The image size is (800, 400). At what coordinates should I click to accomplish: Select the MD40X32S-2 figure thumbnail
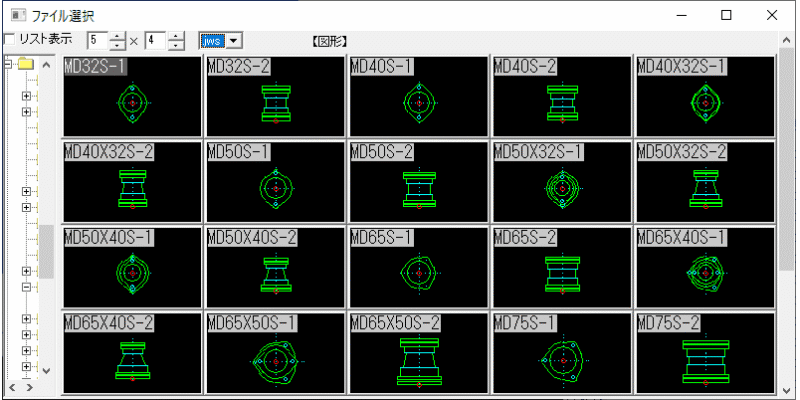[x=132, y=182]
